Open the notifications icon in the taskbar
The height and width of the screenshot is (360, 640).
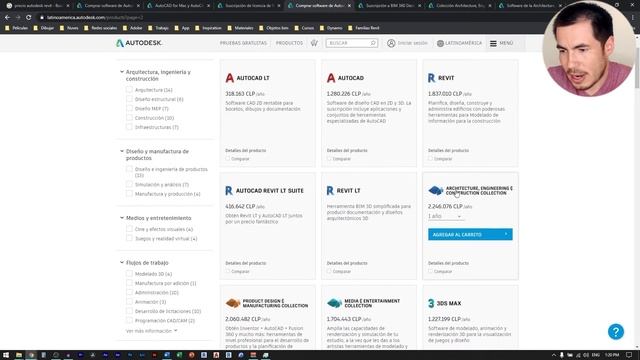click(x=629, y=355)
